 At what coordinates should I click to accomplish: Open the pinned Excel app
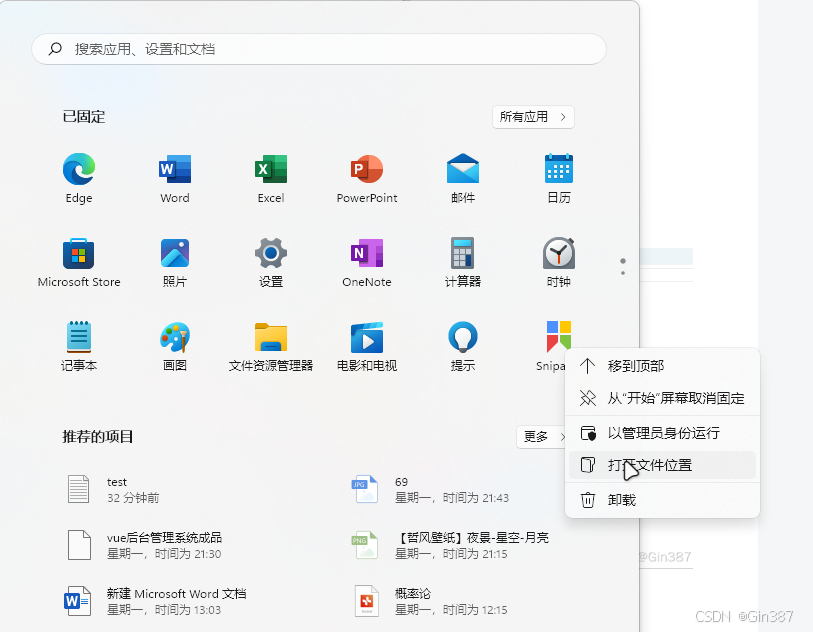(271, 178)
